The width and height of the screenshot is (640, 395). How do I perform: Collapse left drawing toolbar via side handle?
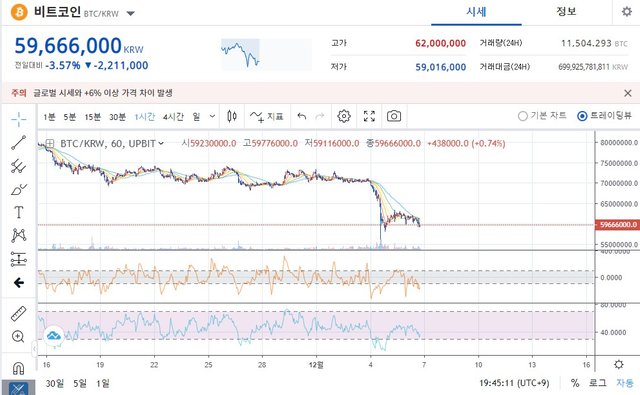tap(34, 348)
